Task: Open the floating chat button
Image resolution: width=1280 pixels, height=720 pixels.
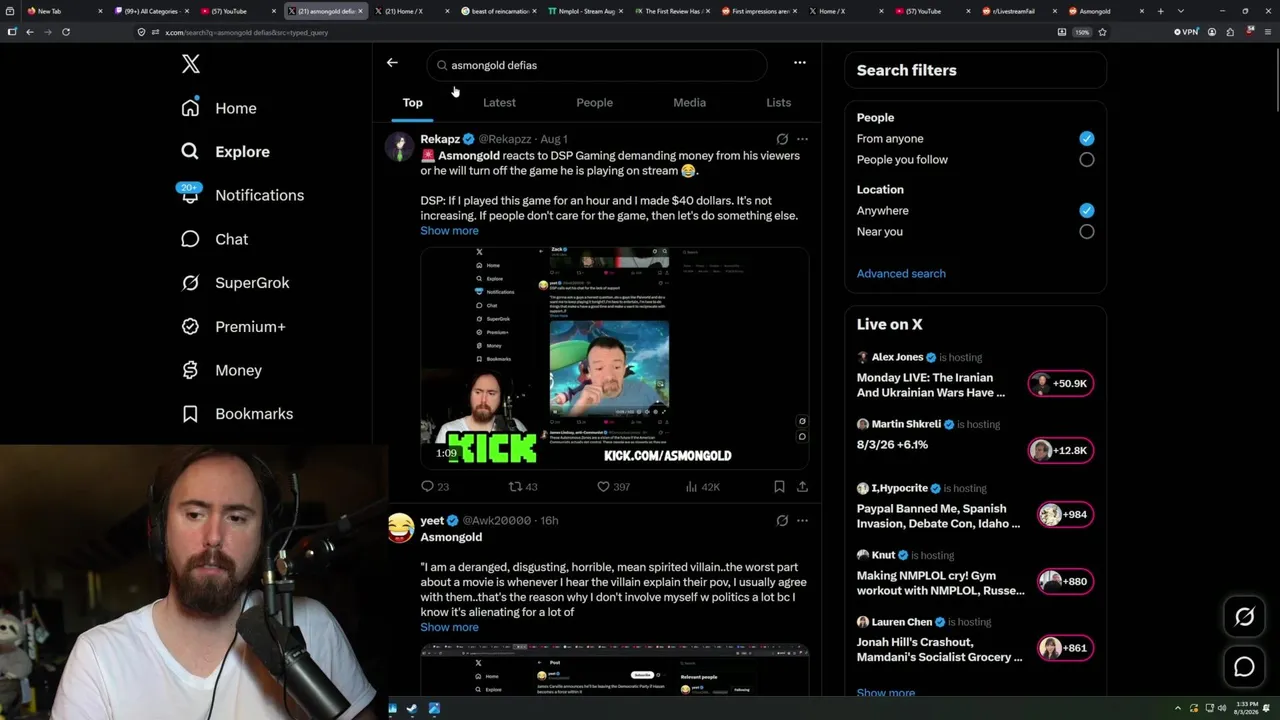Action: [x=1244, y=667]
